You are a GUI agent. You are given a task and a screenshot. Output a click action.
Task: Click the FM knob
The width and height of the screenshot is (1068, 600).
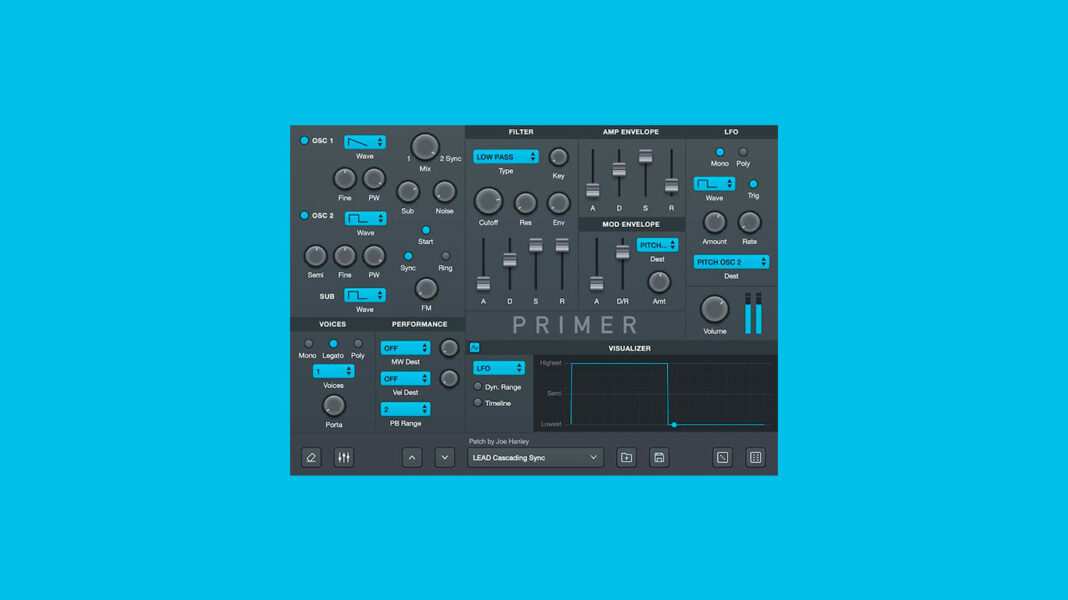426,289
